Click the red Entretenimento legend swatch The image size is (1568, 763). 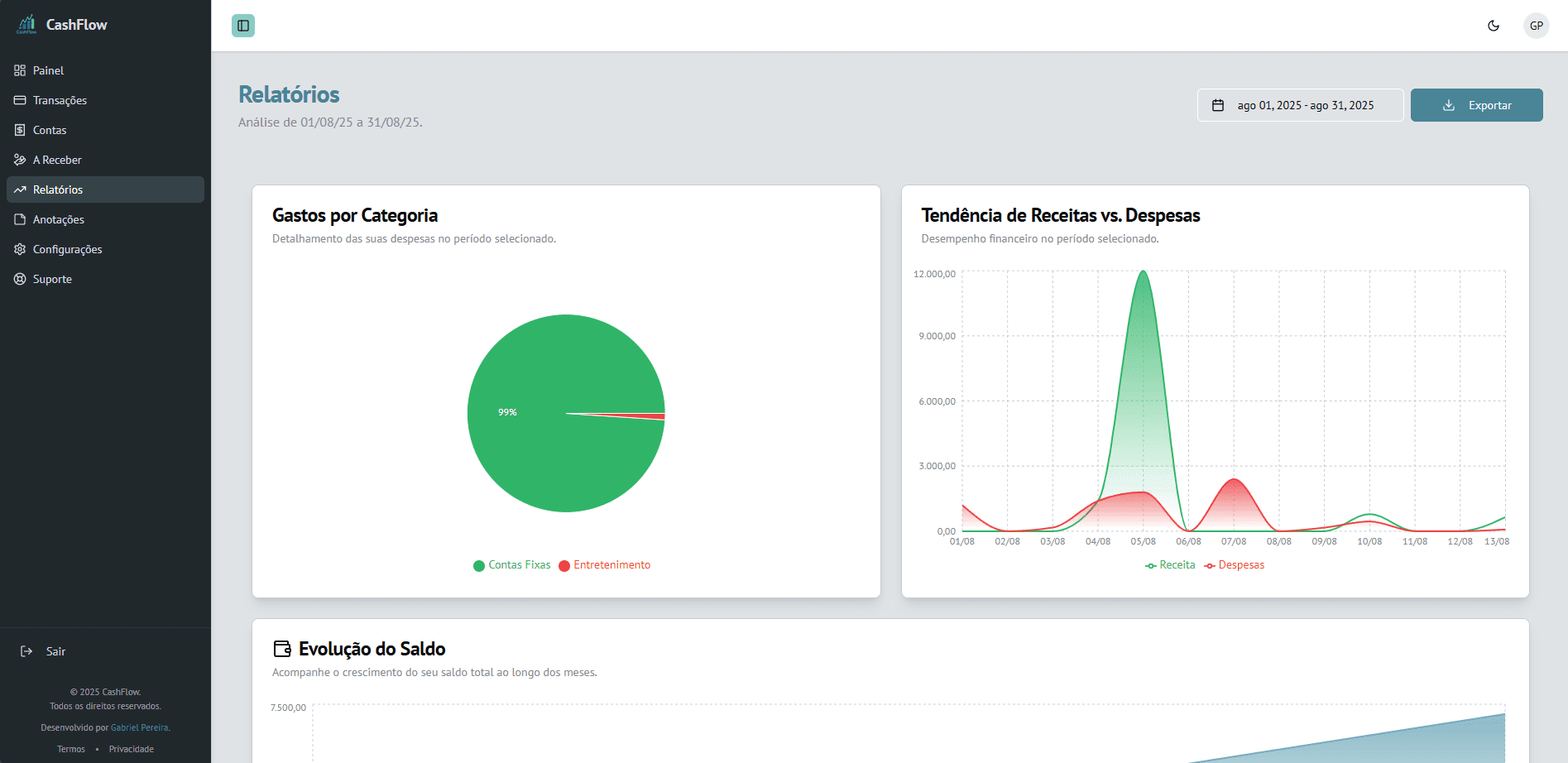click(x=564, y=566)
